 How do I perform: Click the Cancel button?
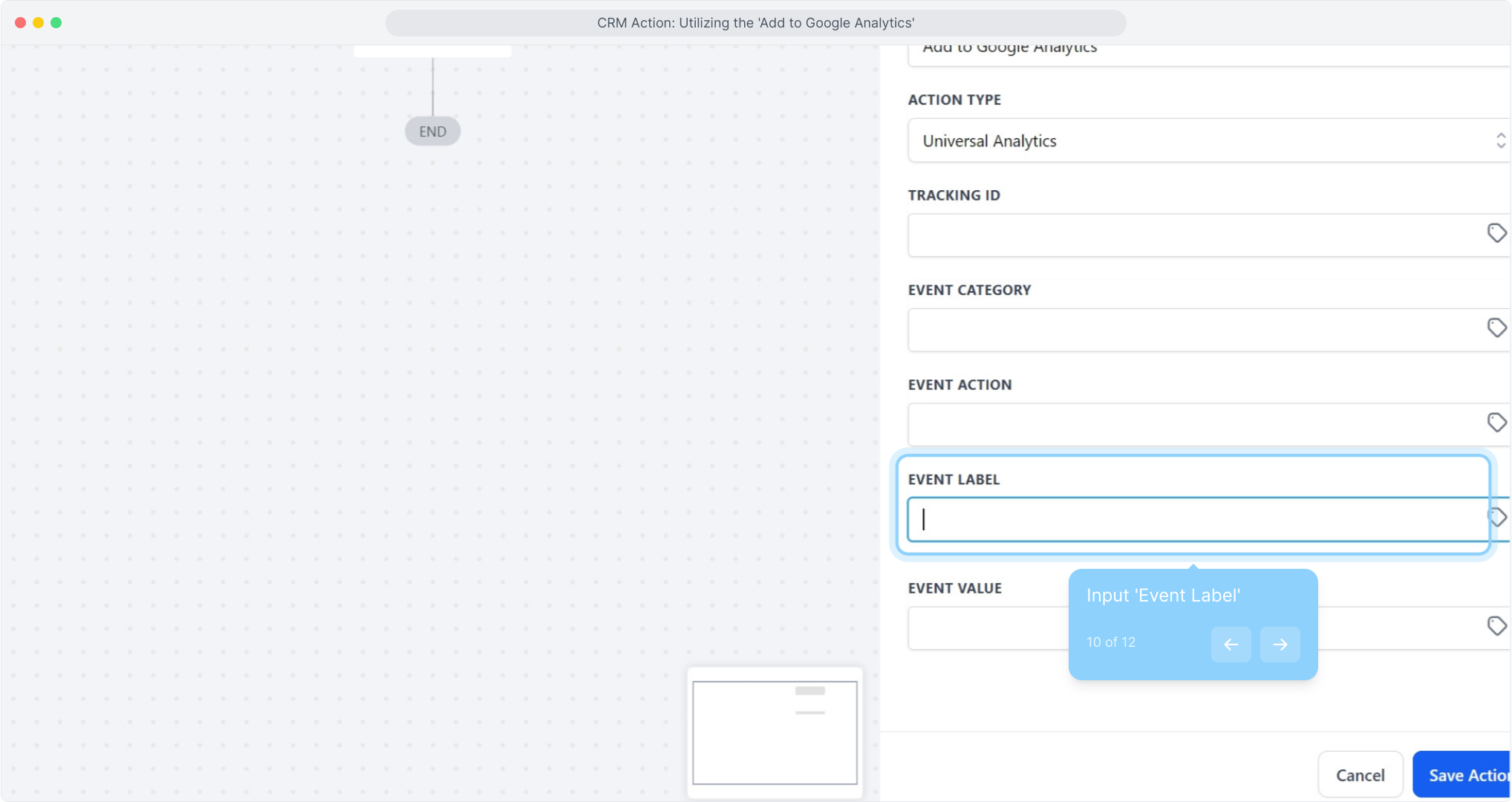tap(1360, 775)
